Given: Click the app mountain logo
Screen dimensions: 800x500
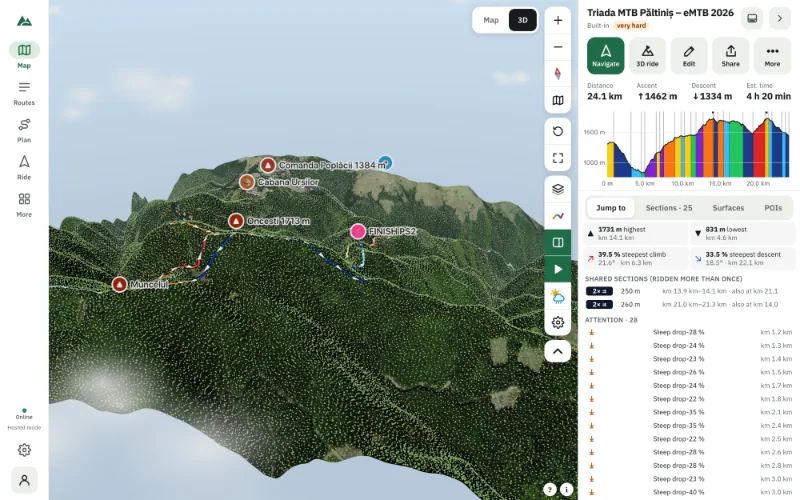Looking at the screenshot, I should pyautogui.click(x=24, y=21).
